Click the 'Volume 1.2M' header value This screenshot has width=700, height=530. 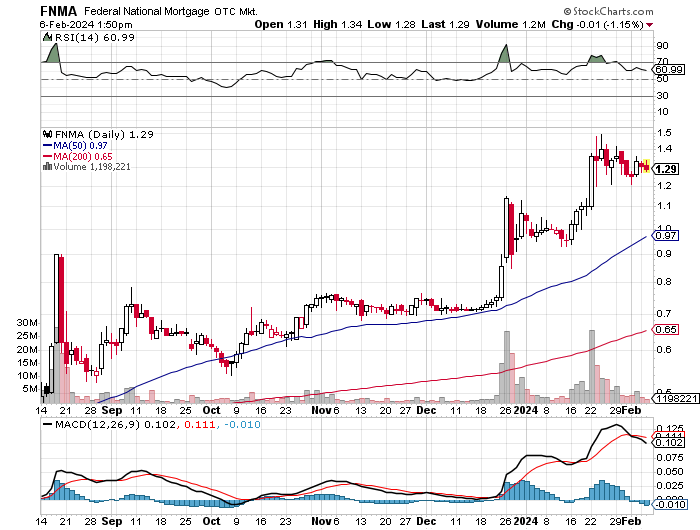point(511,25)
